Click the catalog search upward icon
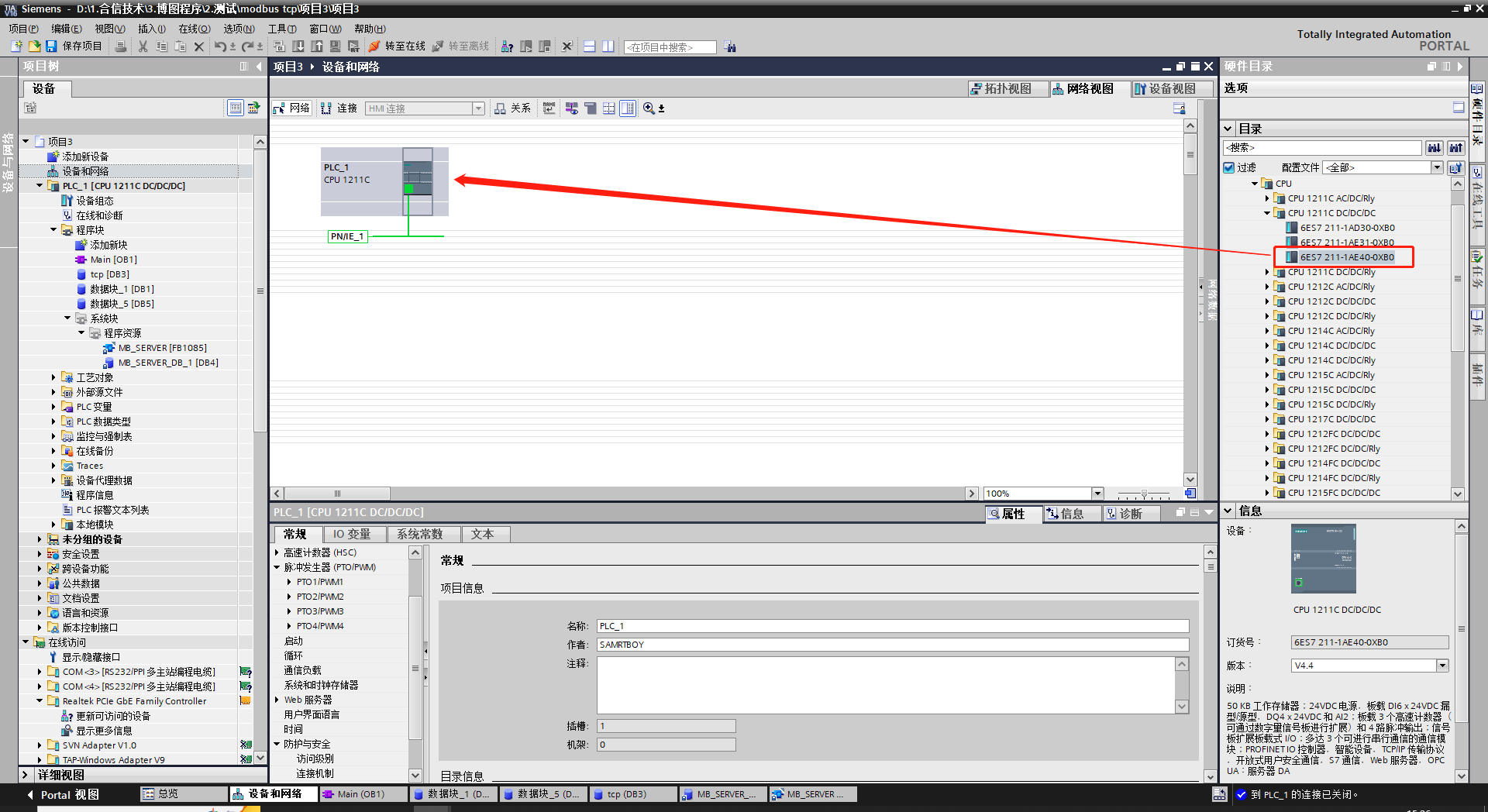Image resolution: width=1488 pixels, height=812 pixels. (x=1456, y=147)
